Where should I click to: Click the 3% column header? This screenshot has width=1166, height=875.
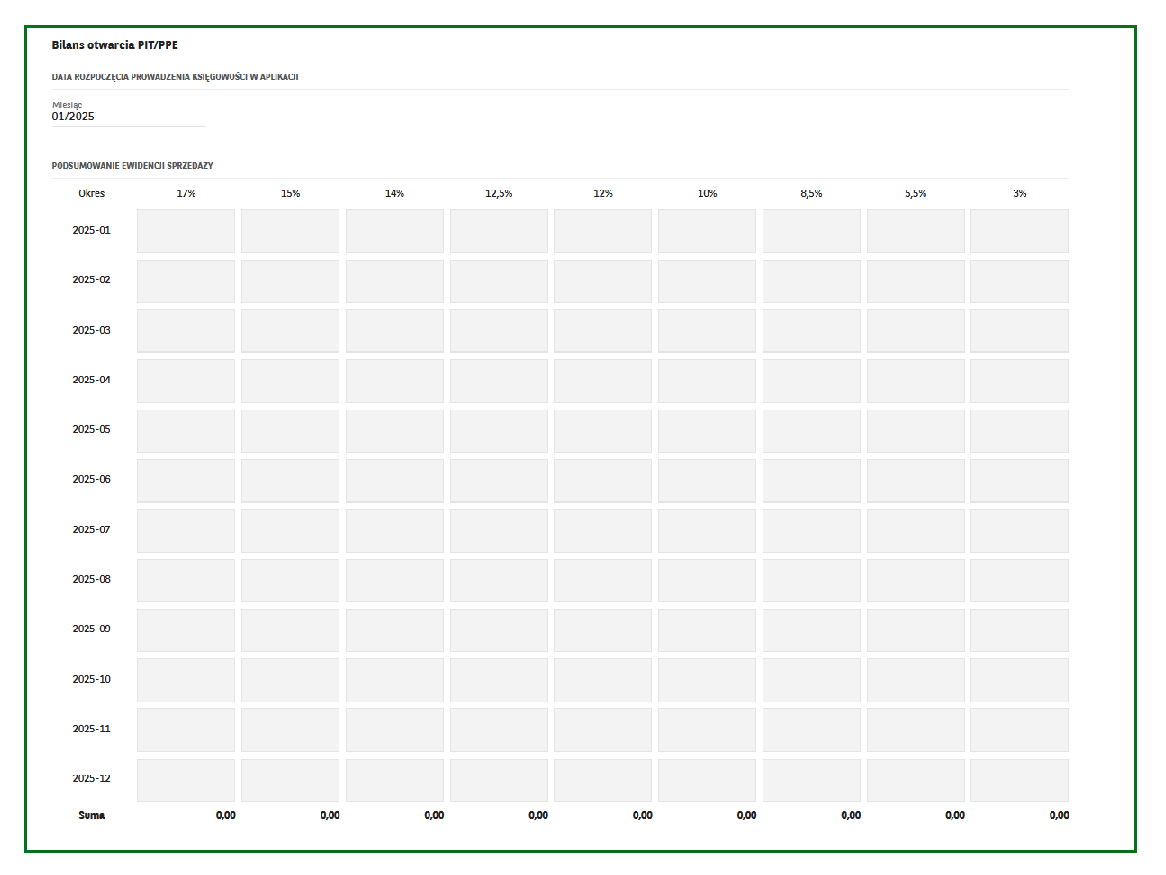click(x=1020, y=193)
